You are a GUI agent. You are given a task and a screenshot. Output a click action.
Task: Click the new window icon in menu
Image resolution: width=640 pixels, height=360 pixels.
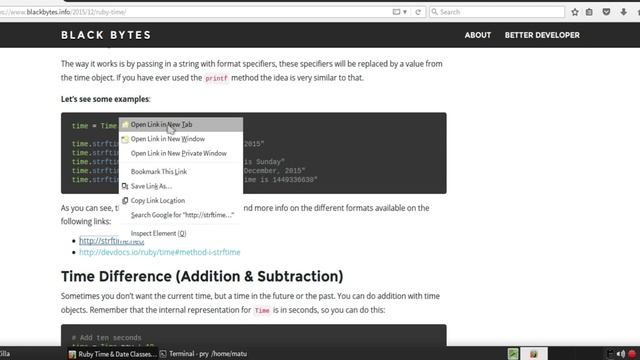click(x=125, y=139)
